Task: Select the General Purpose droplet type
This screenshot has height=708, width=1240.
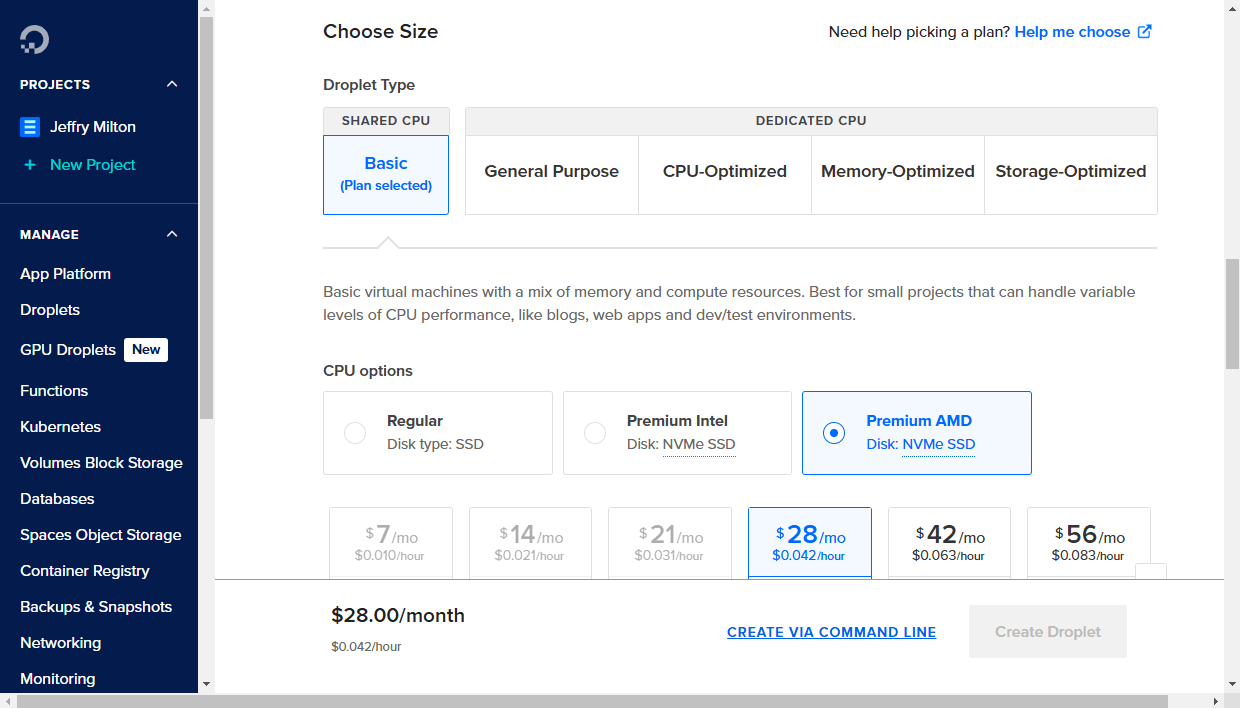Action: (x=551, y=171)
